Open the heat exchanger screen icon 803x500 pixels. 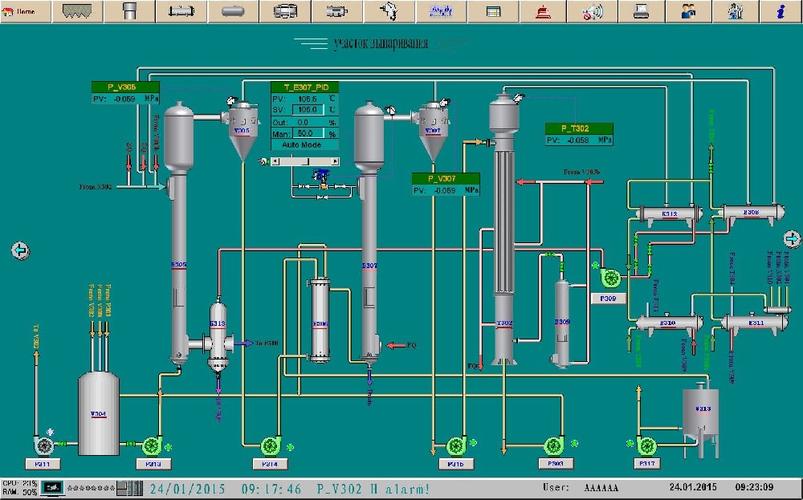click(x=181, y=11)
